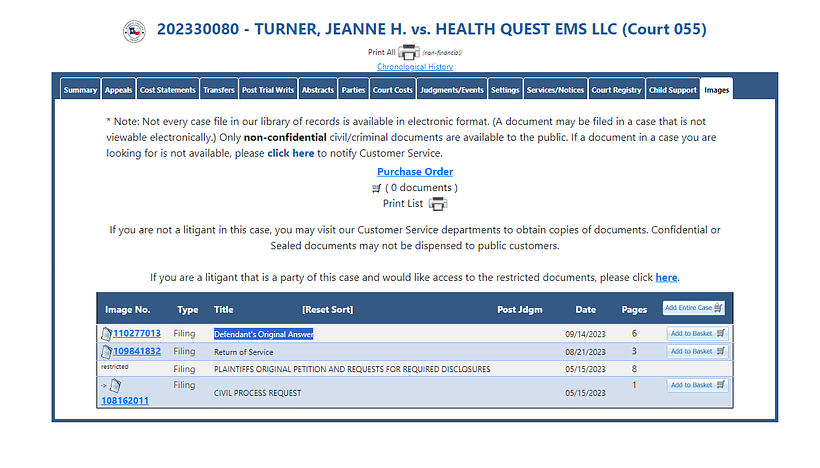Click the 'here' restricted documents link

(666, 278)
